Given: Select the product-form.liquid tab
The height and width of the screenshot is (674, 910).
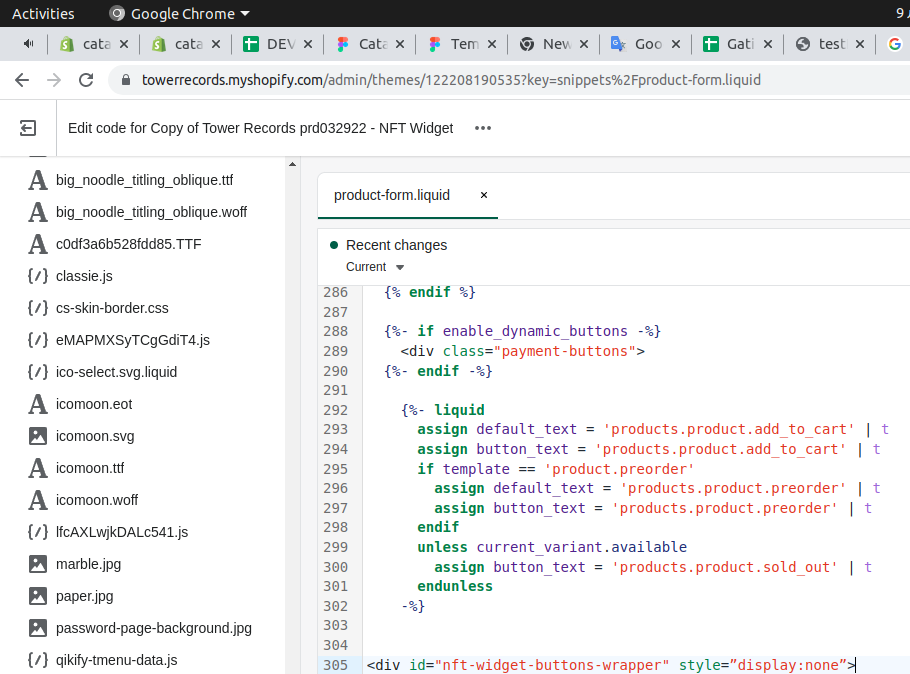Looking at the screenshot, I should pos(392,195).
